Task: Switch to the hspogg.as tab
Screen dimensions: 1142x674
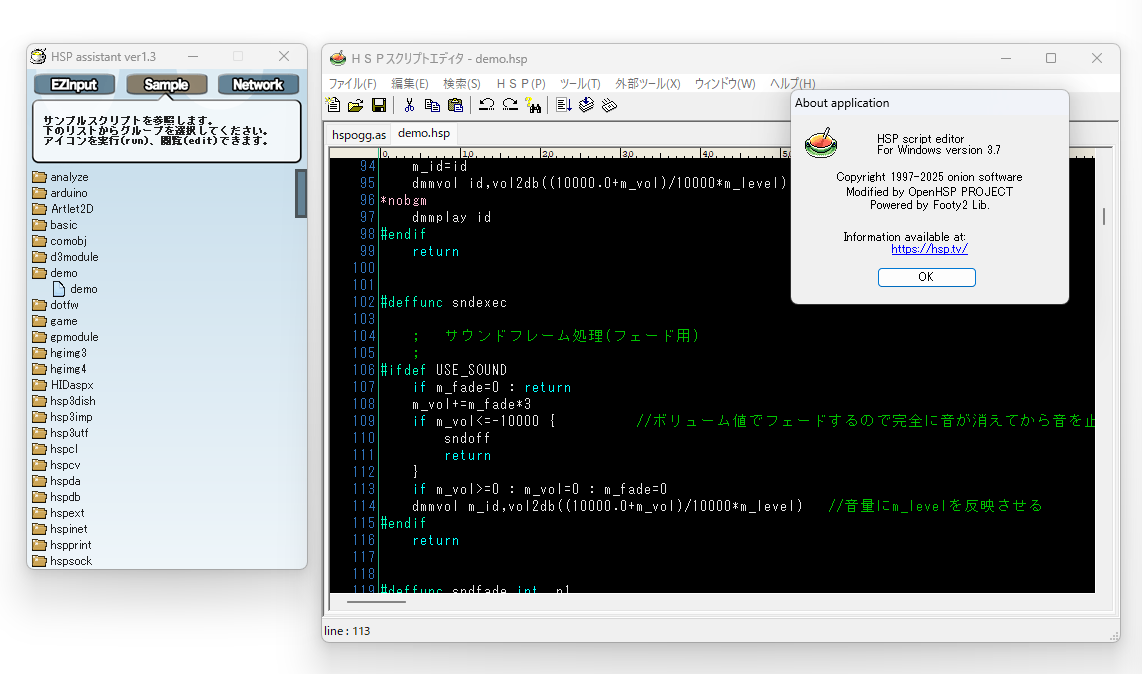Action: pos(359,135)
